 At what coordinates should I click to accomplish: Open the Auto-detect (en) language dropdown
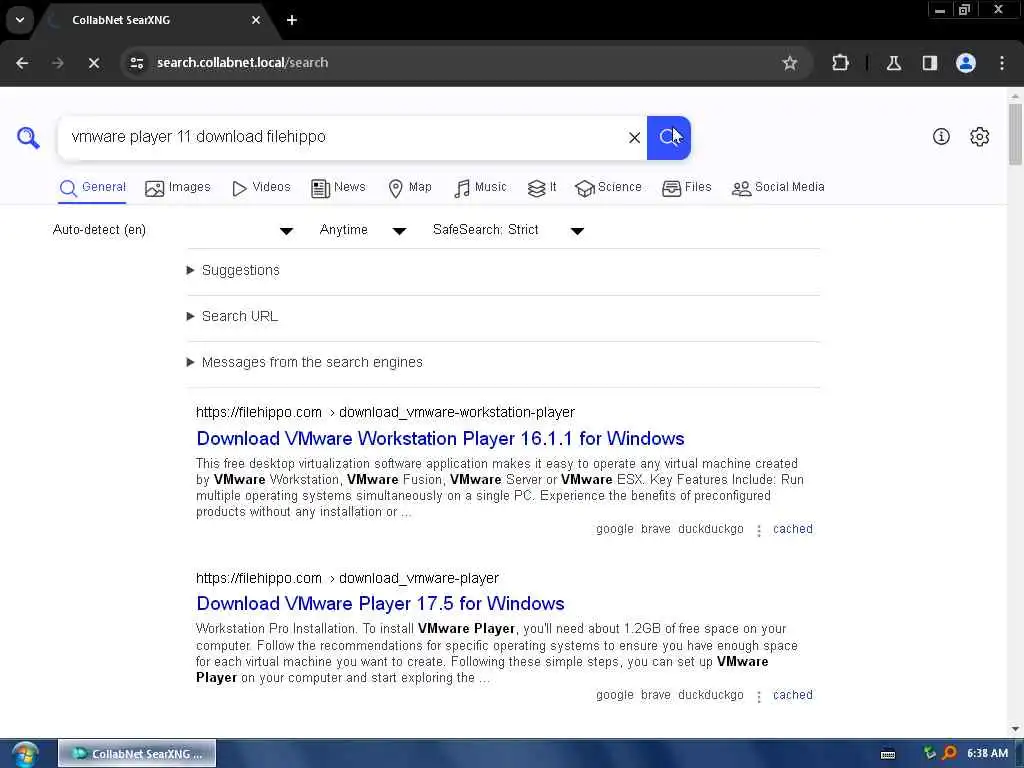tap(173, 230)
